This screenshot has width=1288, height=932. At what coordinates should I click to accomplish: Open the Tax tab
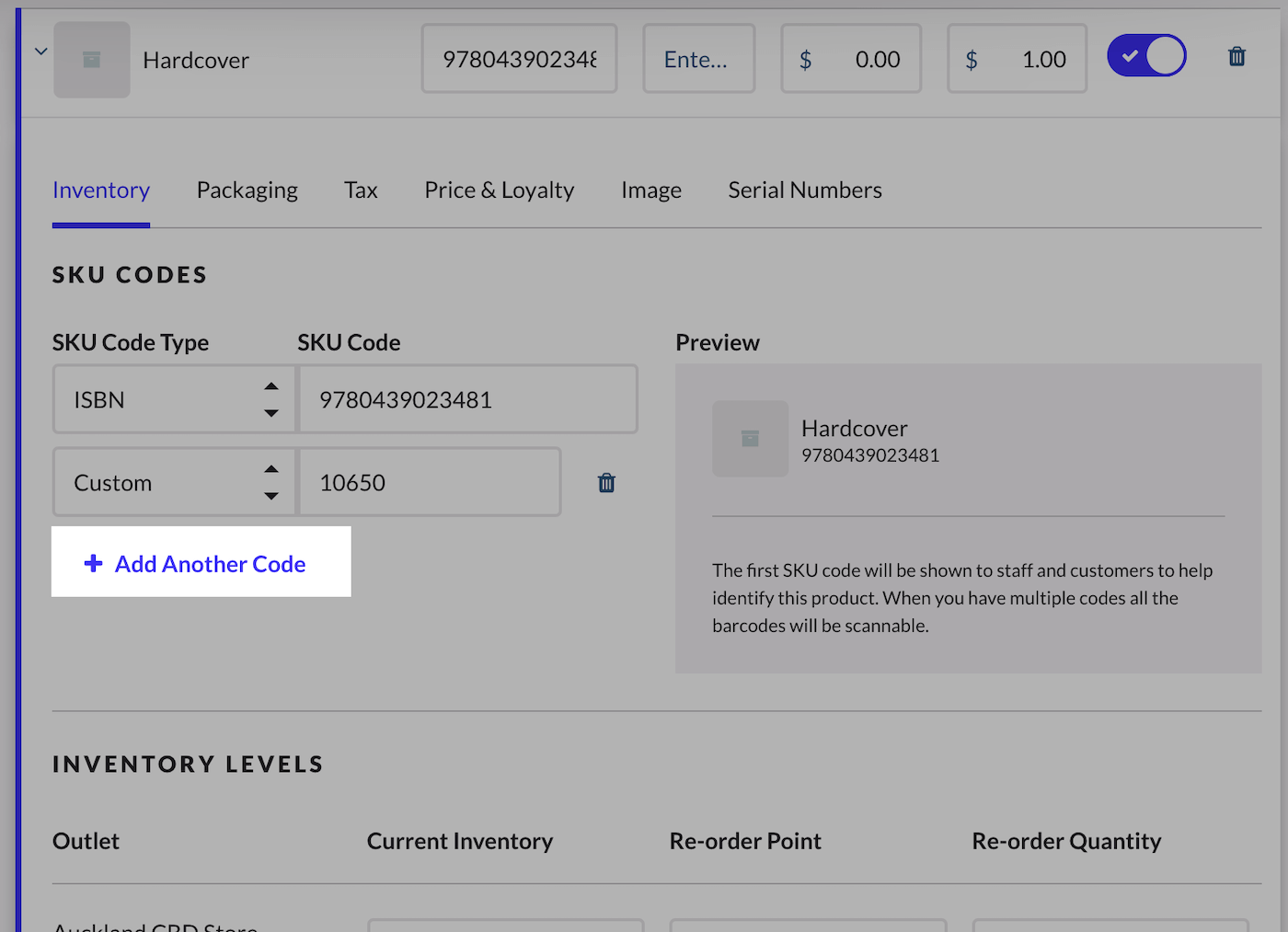[361, 190]
